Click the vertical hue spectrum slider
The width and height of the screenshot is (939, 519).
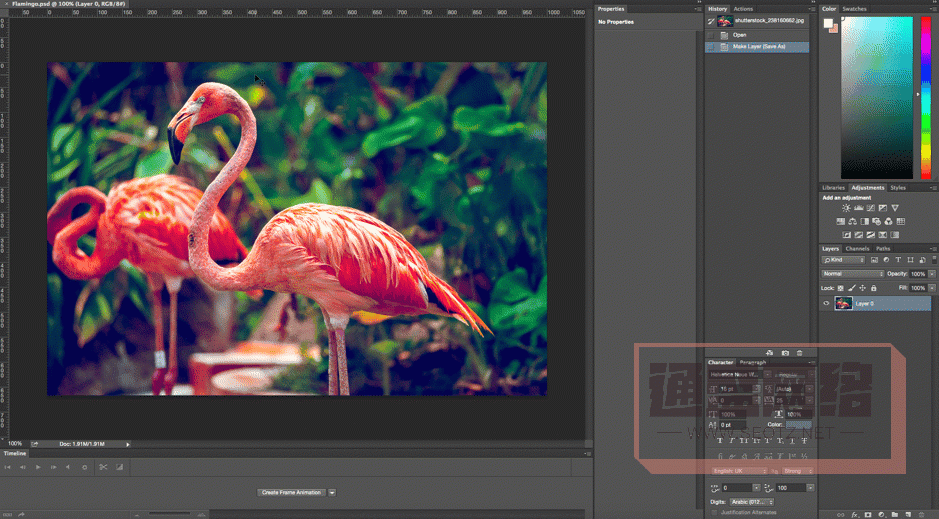click(x=925, y=97)
